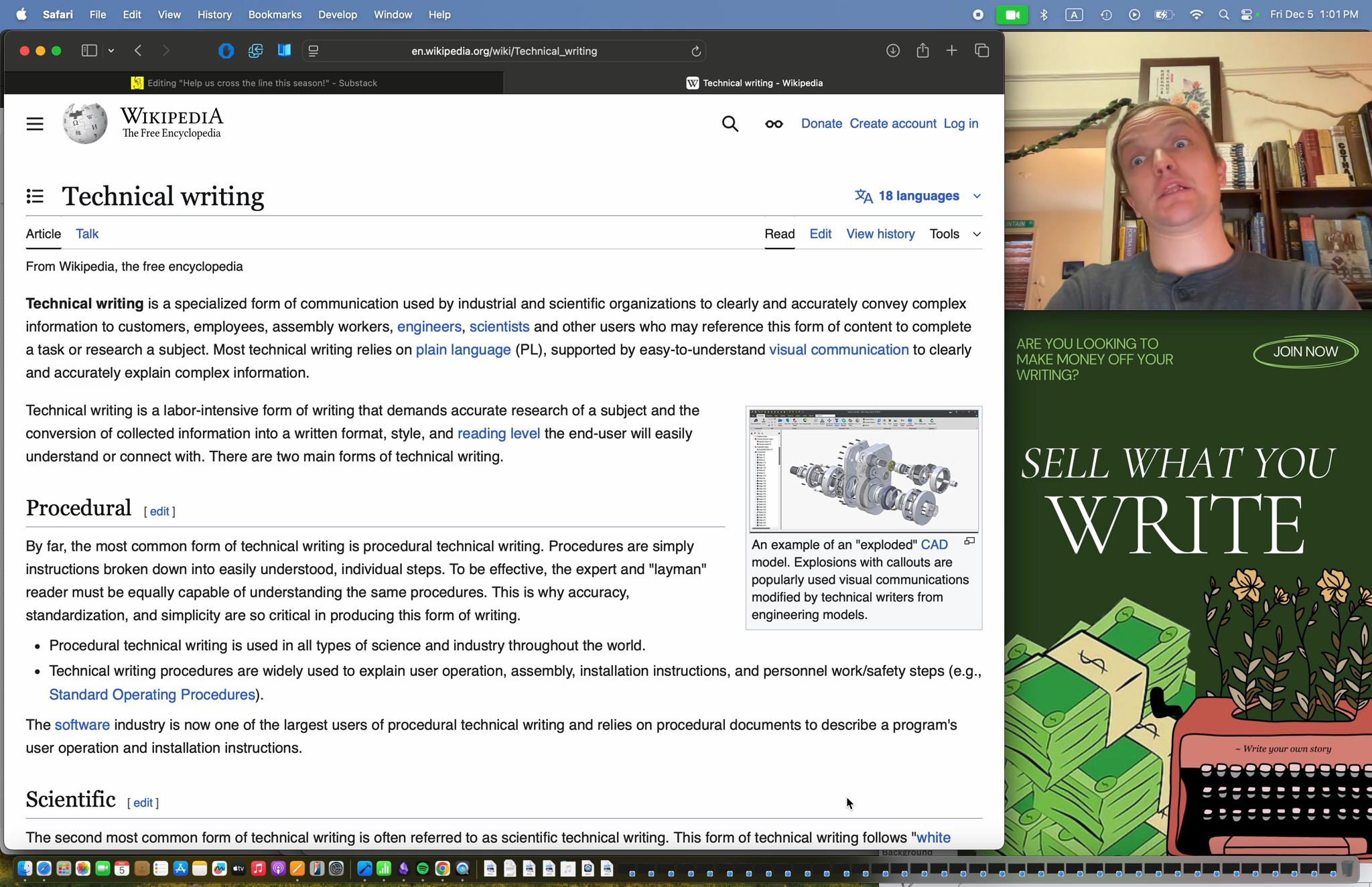Select the Read tab

click(x=780, y=234)
